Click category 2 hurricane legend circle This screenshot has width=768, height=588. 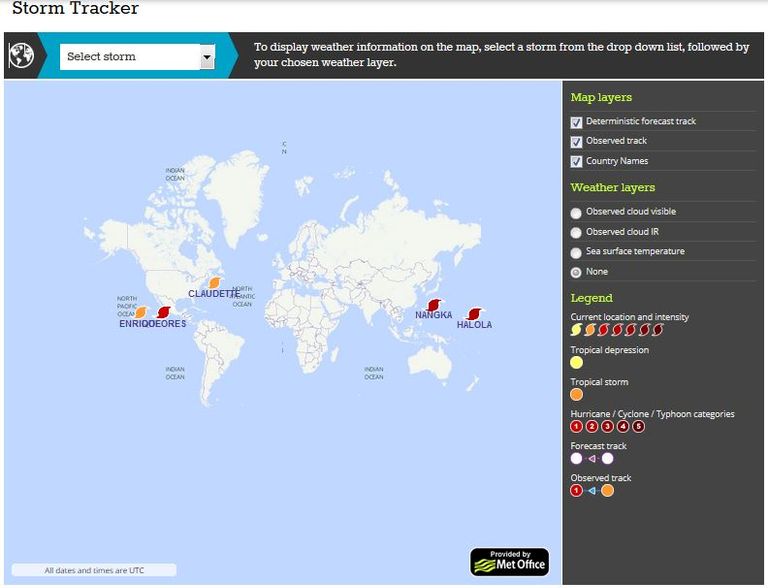pos(592,426)
